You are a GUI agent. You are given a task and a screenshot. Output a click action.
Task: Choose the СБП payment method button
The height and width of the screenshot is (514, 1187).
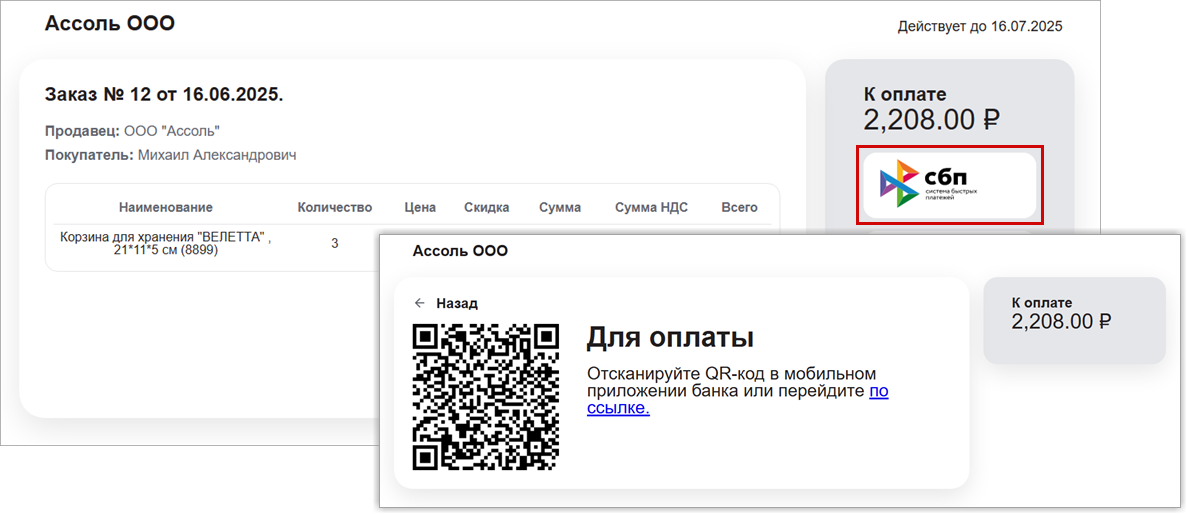point(949,185)
